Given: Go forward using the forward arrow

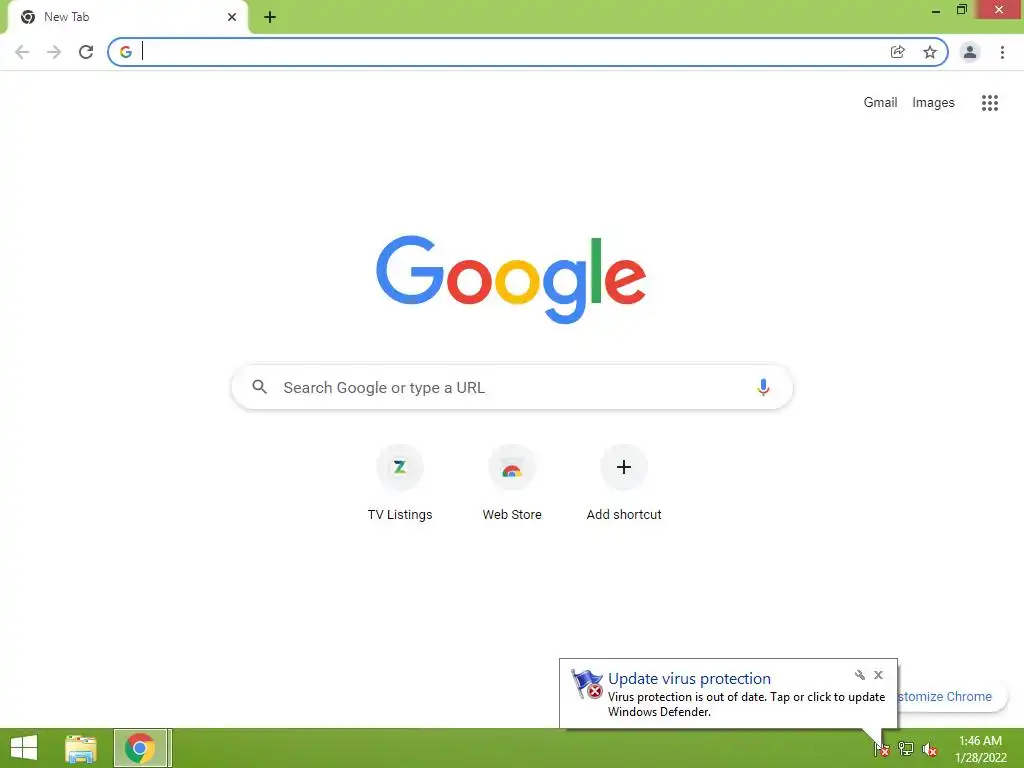Looking at the screenshot, I should pos(54,52).
